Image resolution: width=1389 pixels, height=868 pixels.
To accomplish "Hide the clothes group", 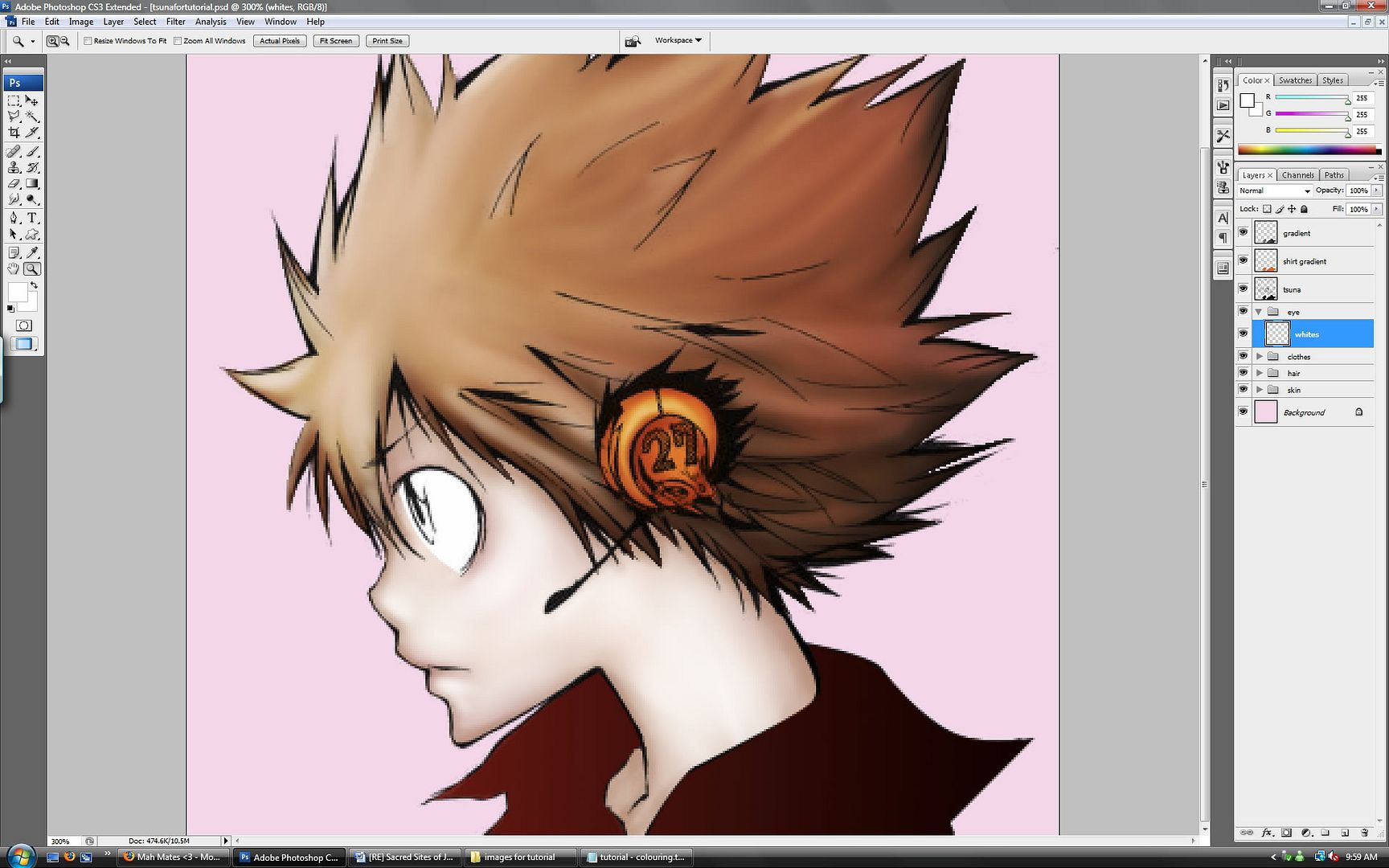I will point(1244,356).
